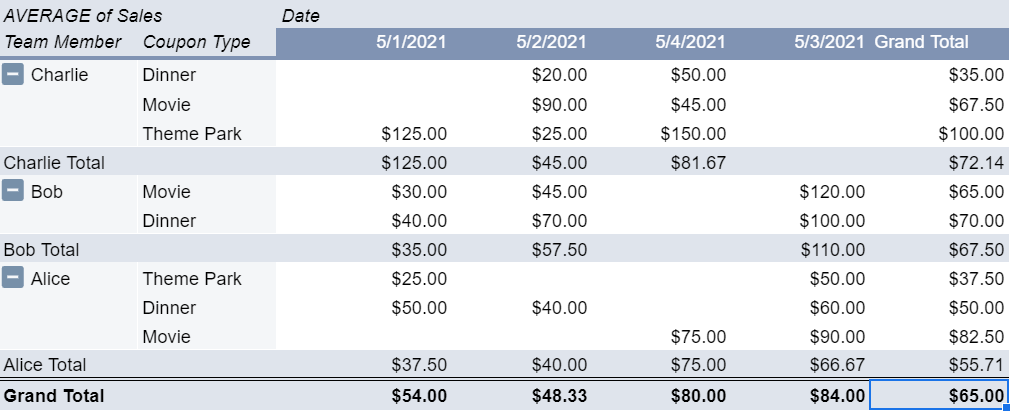The image size is (1010, 411).
Task: Click the 5/3/2021 date header
Action: [x=829, y=43]
